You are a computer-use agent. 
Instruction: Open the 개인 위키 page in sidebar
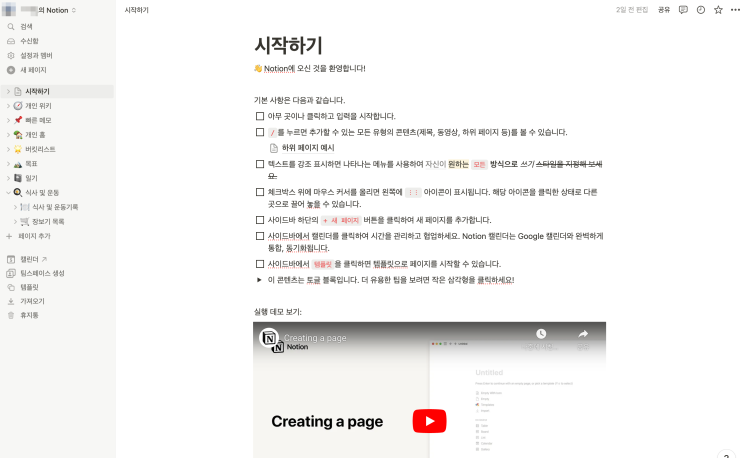[x=38, y=106]
